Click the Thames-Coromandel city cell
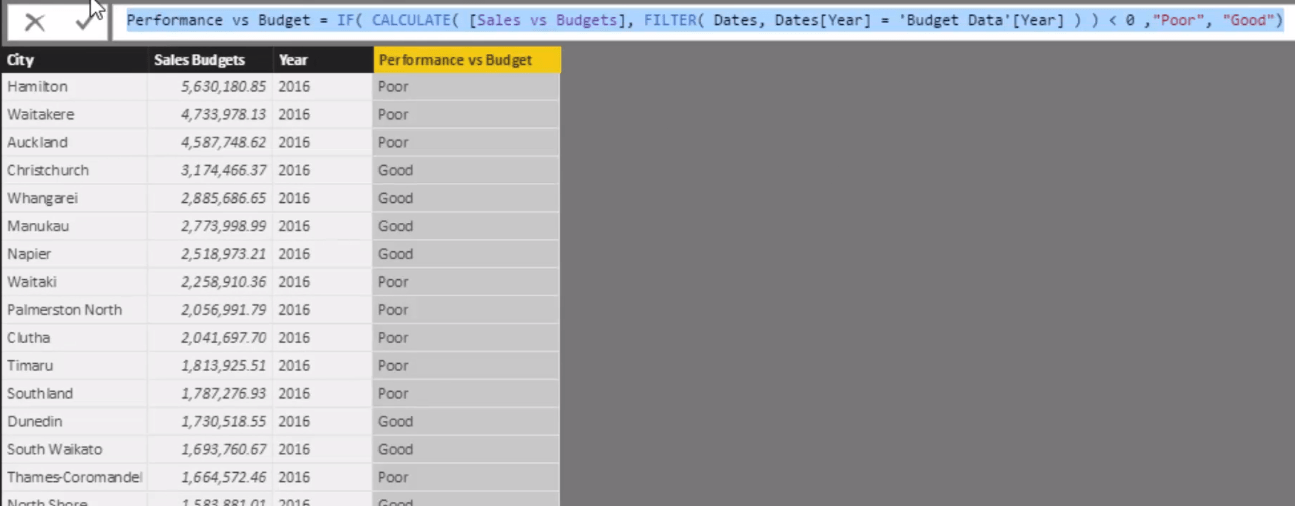The width and height of the screenshot is (1295, 506). click(74, 478)
